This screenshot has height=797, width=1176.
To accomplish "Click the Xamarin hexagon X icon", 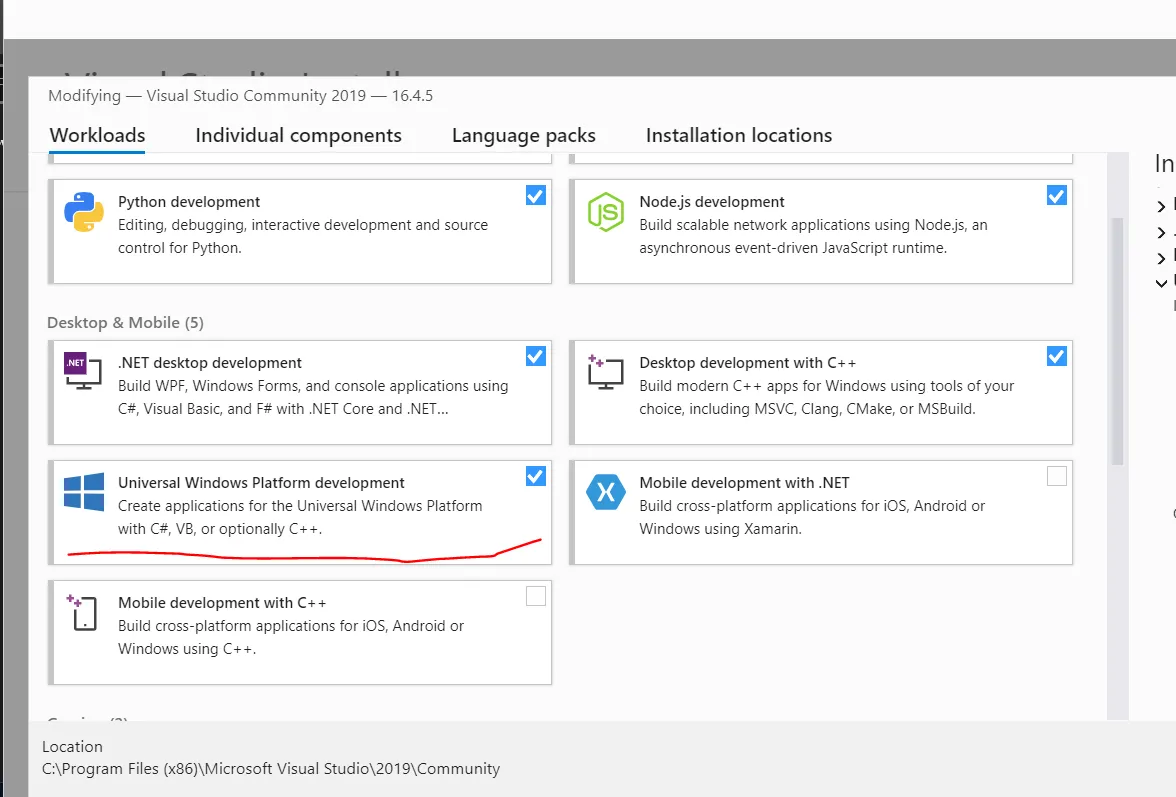I will [605, 493].
